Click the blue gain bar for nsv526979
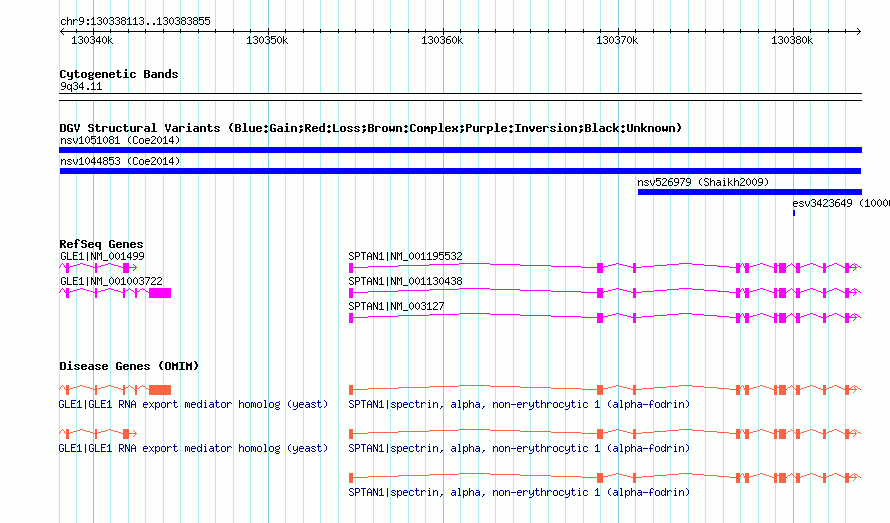Screen dimensions: 890x523 [x=750, y=192]
